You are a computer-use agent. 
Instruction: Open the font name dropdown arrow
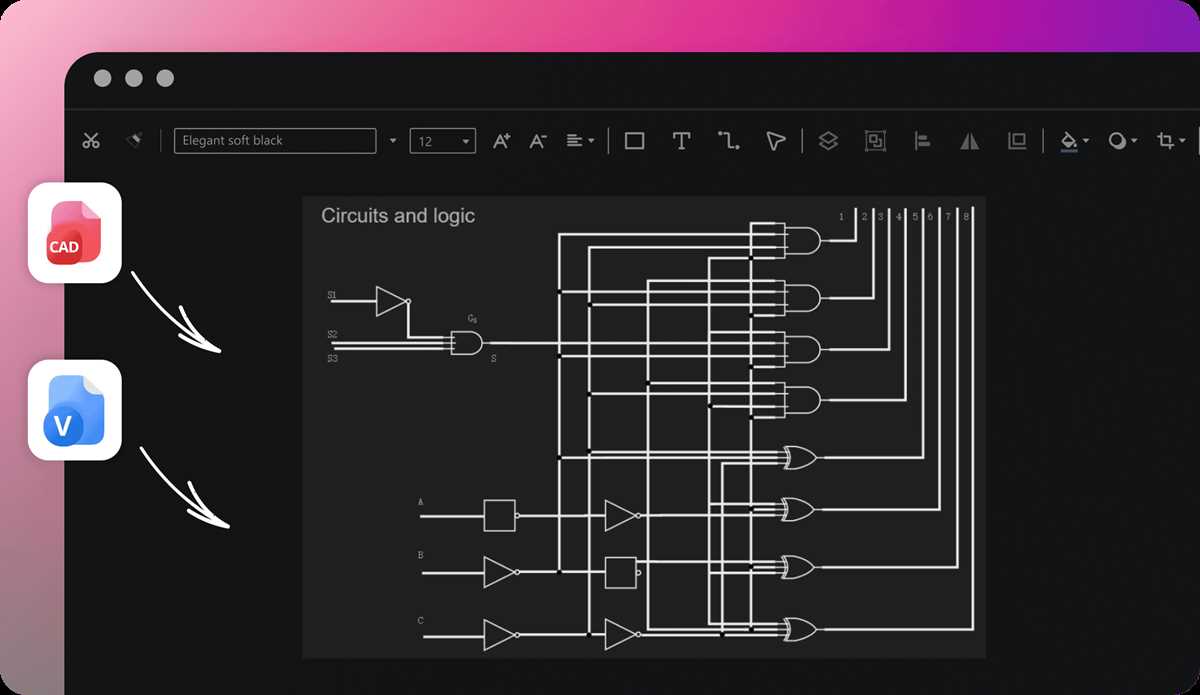click(392, 141)
